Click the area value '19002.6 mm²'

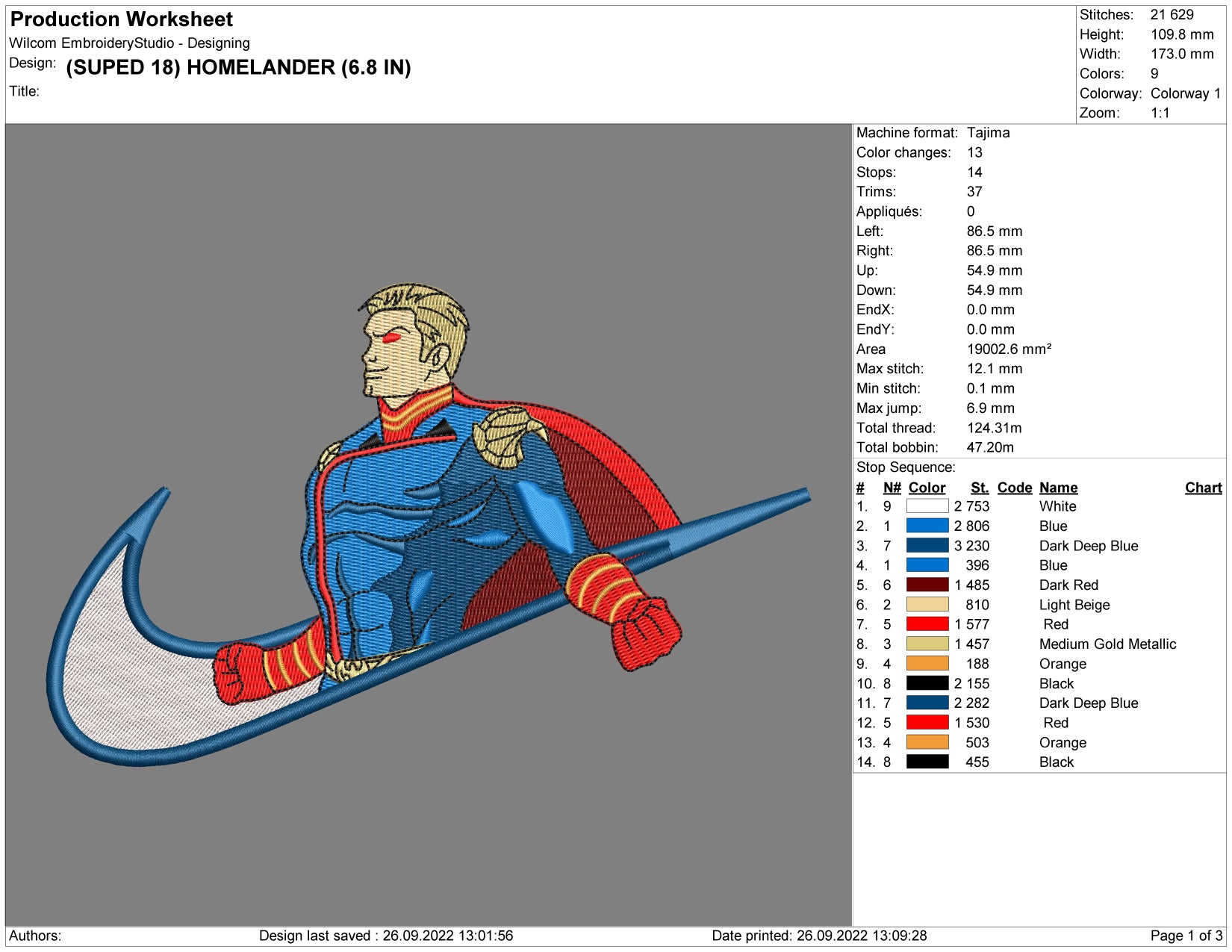coord(1009,349)
